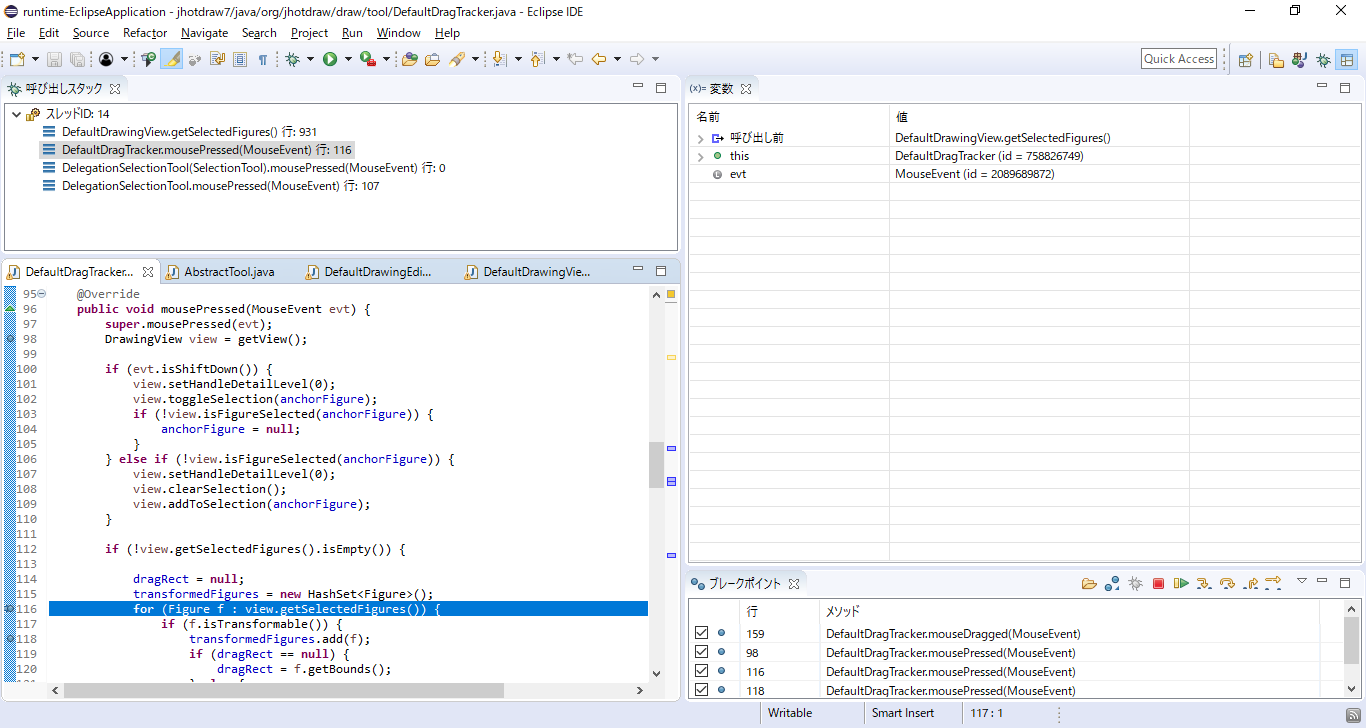The image size is (1366, 728).
Task: Open breakpoint panel view menu triangle
Action: [1302, 581]
